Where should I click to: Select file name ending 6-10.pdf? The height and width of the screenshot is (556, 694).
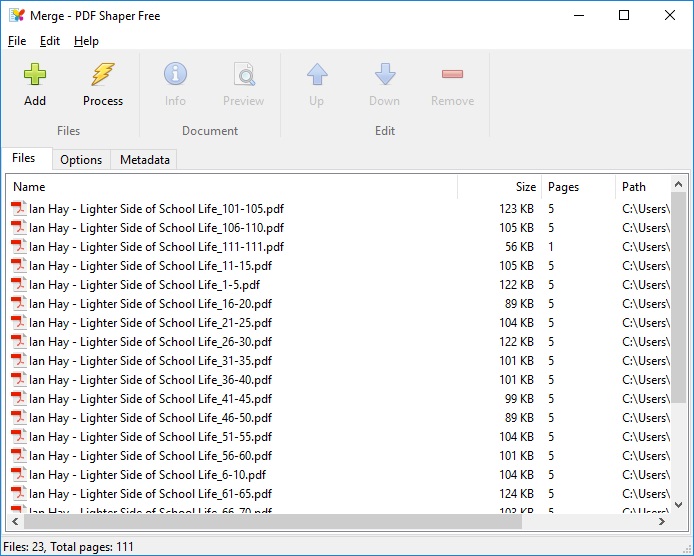(147, 475)
